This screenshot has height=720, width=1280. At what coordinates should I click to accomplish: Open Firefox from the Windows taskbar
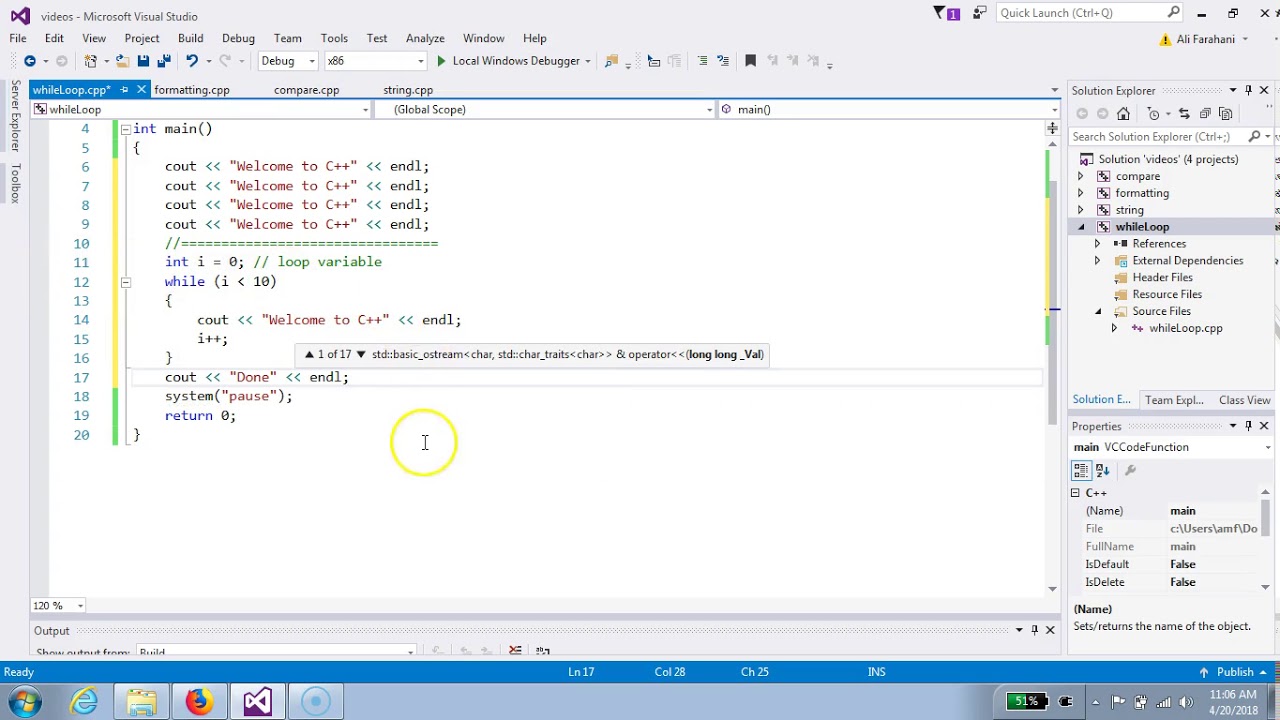click(198, 701)
